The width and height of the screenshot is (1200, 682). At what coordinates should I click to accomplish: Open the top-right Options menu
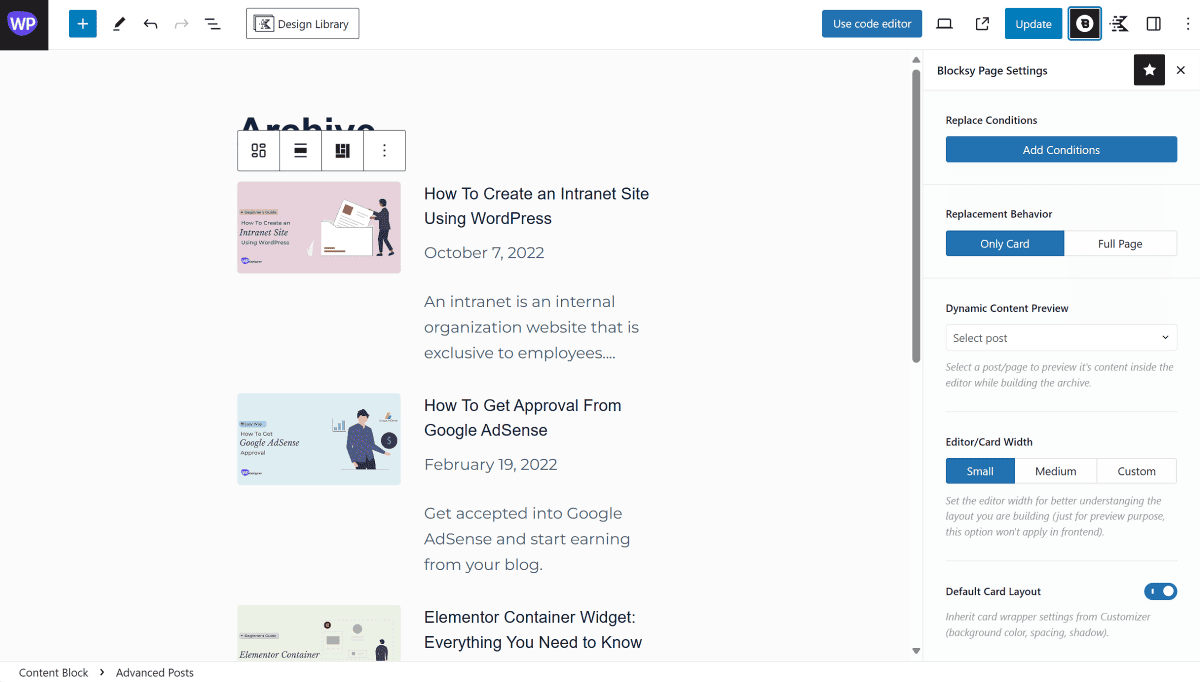[x=1187, y=24]
